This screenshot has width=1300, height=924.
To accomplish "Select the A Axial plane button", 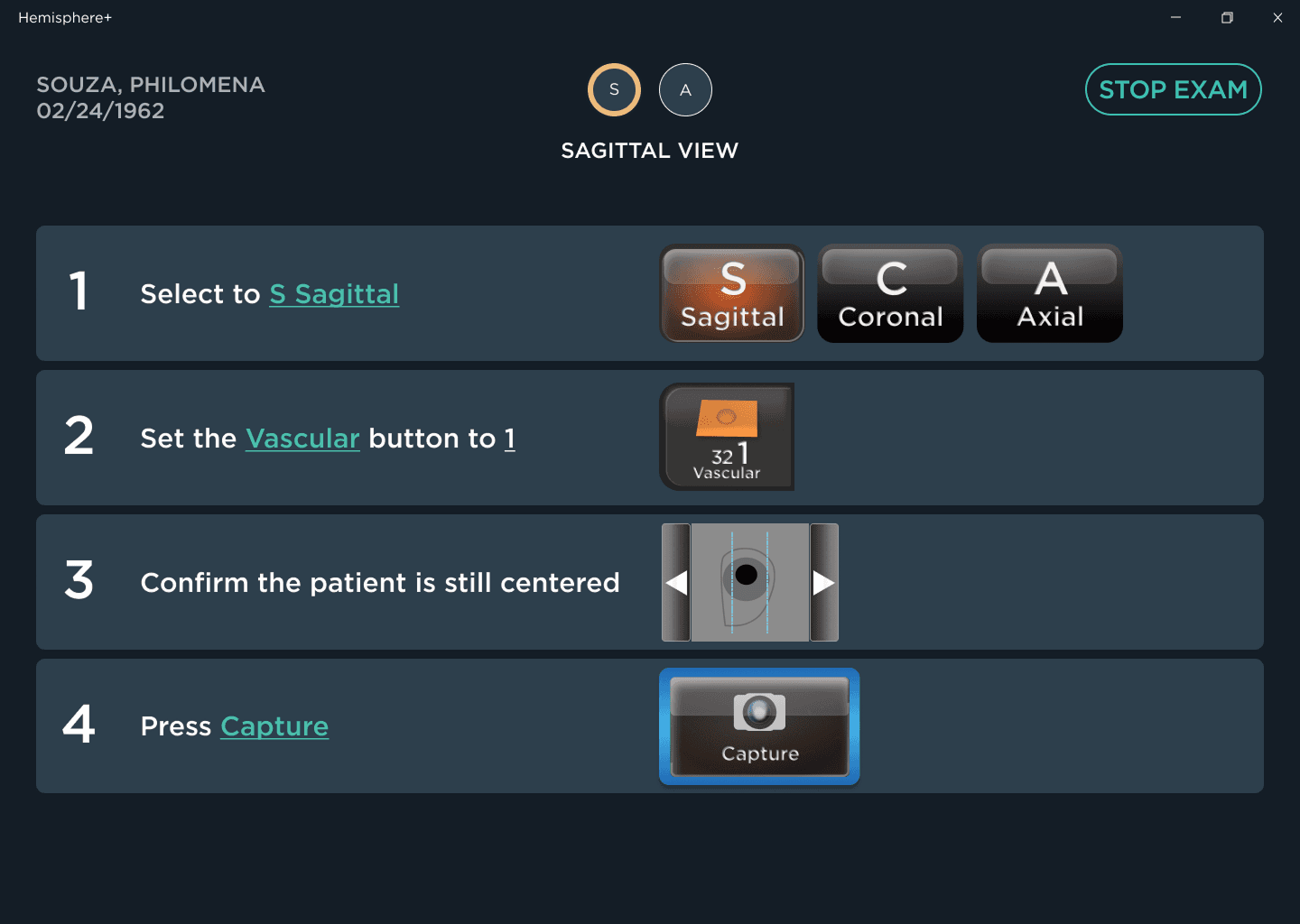I will click(1050, 293).
